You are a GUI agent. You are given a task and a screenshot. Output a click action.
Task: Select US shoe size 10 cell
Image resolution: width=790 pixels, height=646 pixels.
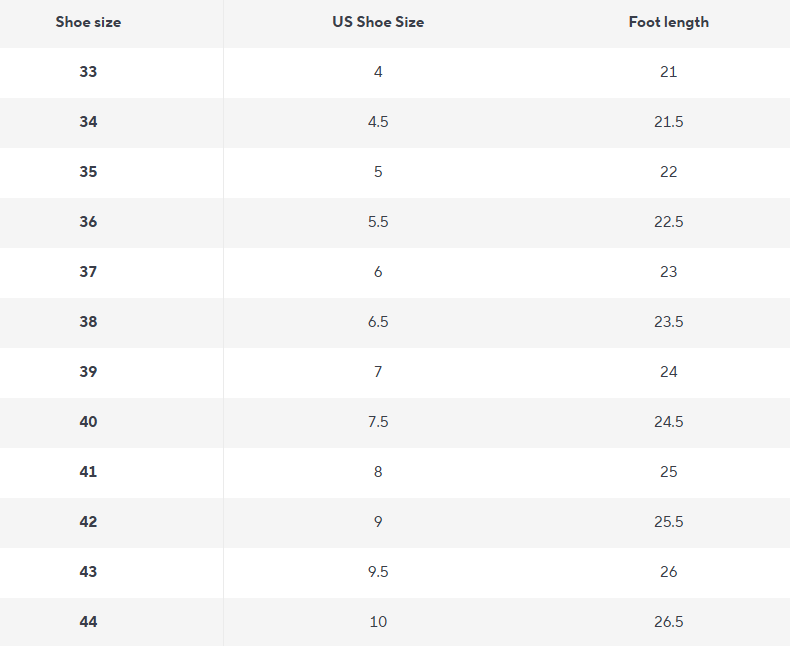click(378, 622)
